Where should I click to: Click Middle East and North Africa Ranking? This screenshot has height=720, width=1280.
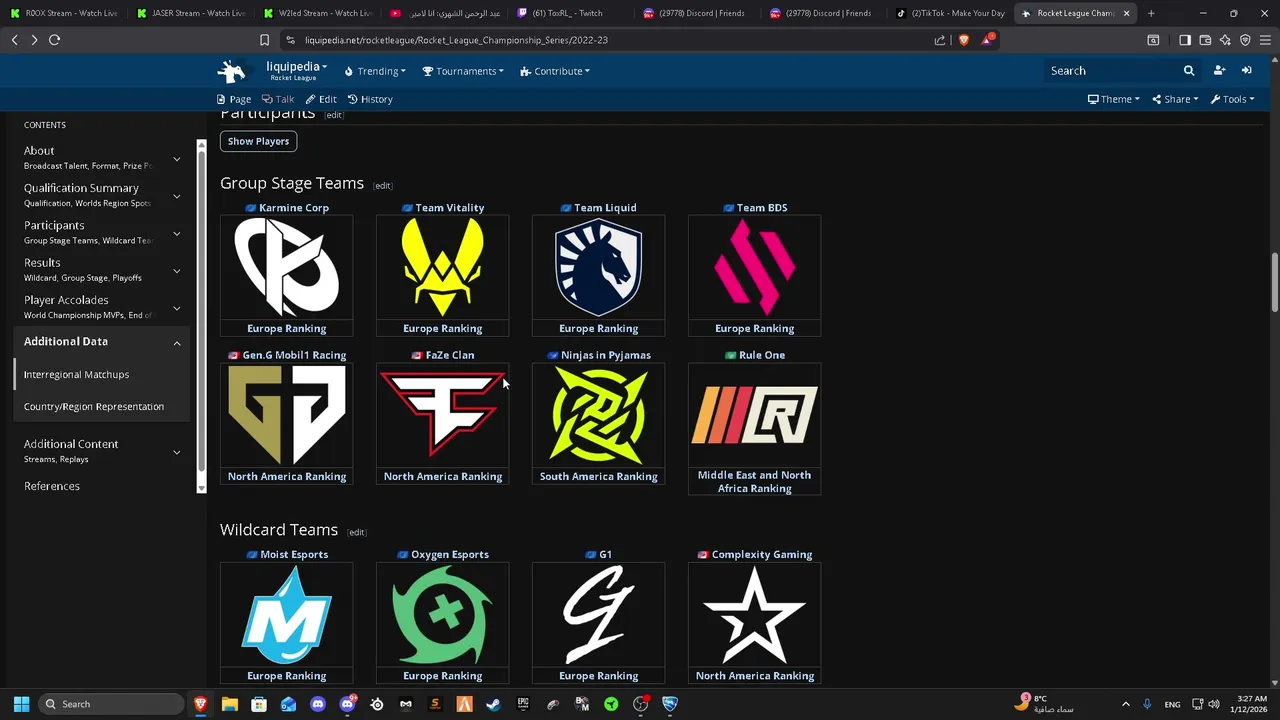point(755,482)
